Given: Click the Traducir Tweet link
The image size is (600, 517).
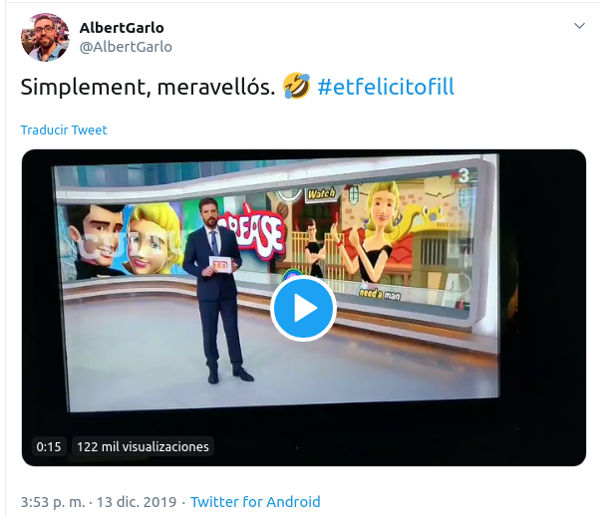Looking at the screenshot, I should (x=64, y=130).
